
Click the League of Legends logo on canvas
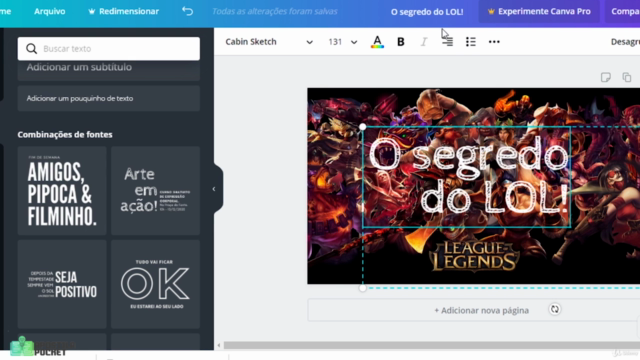coord(474,256)
